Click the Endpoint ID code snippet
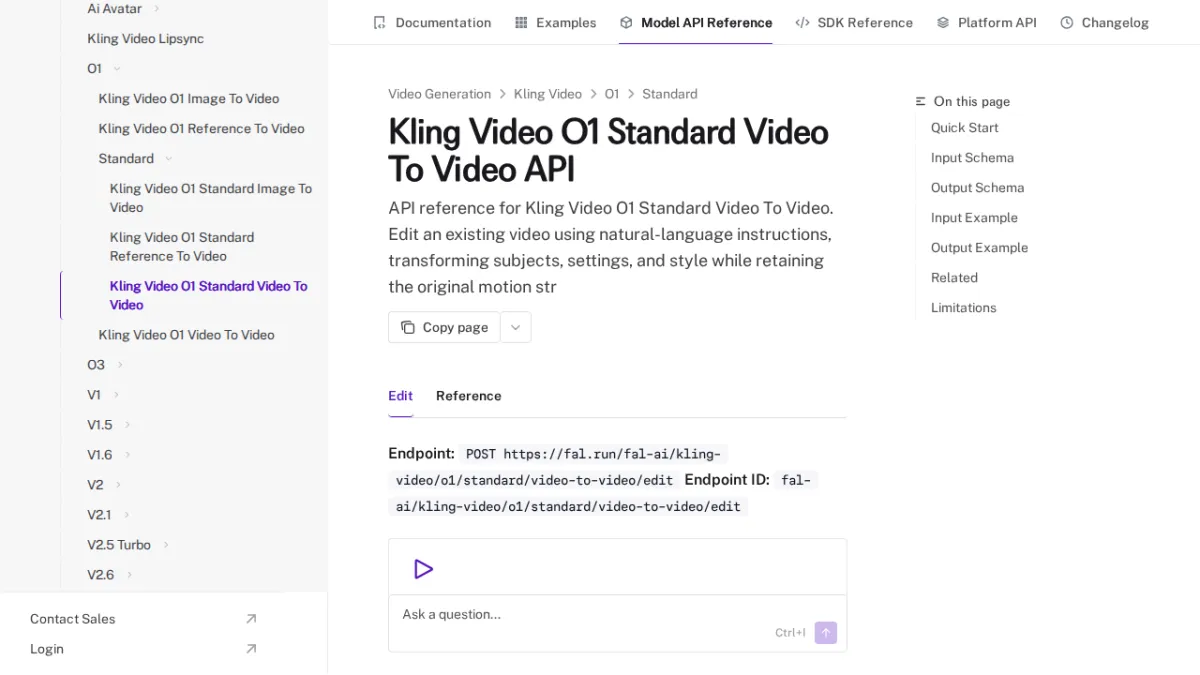1200x675 pixels. click(603, 494)
